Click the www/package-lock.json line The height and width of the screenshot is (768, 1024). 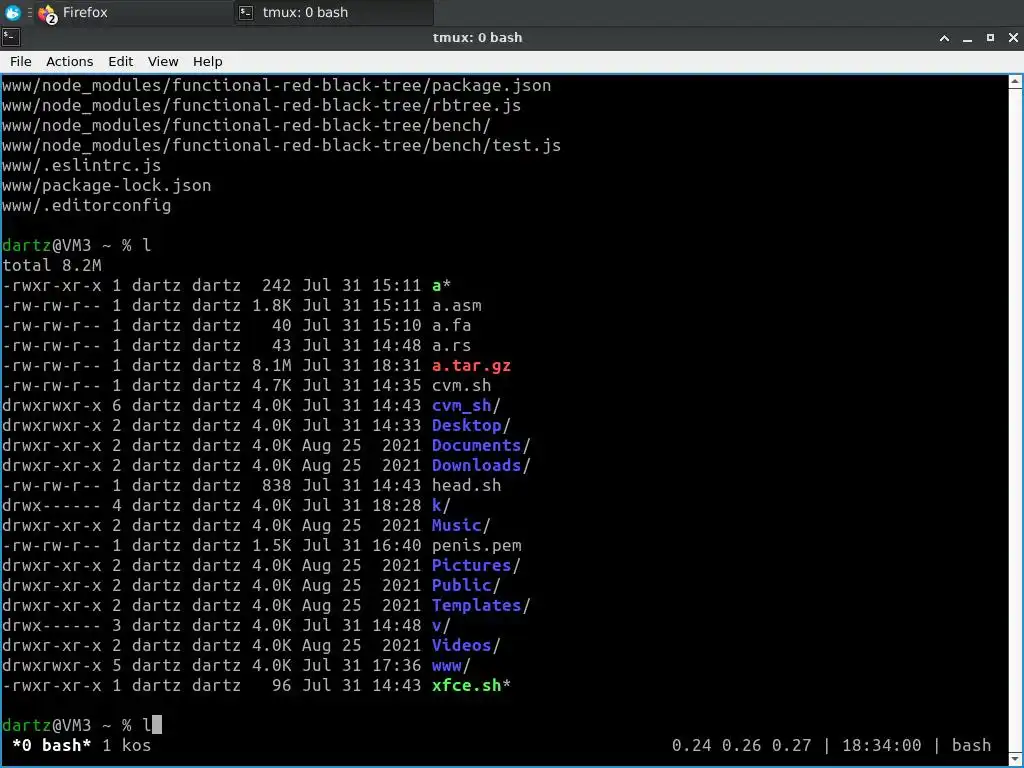click(x=106, y=185)
